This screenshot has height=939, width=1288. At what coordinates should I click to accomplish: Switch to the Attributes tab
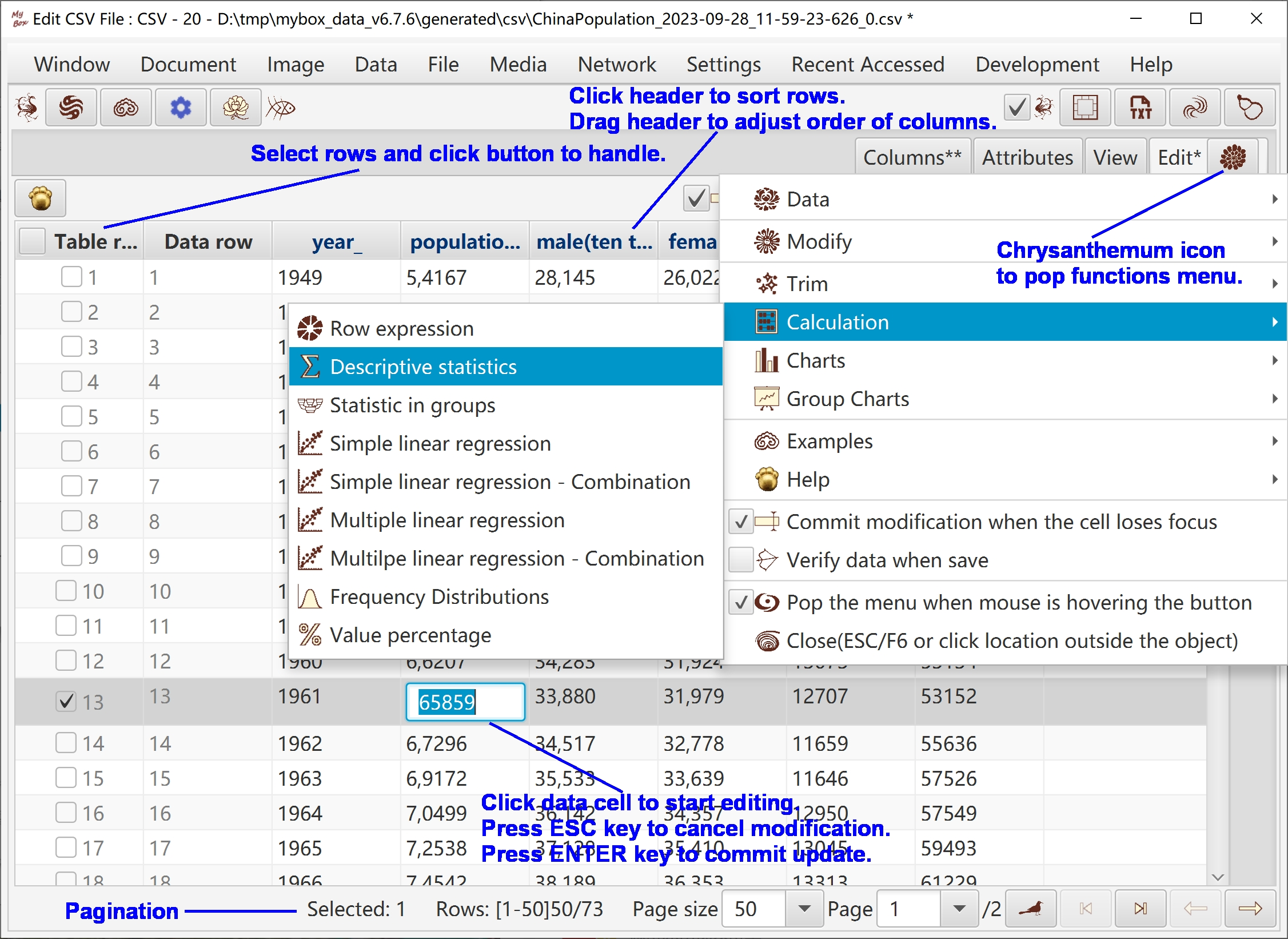click(1027, 157)
